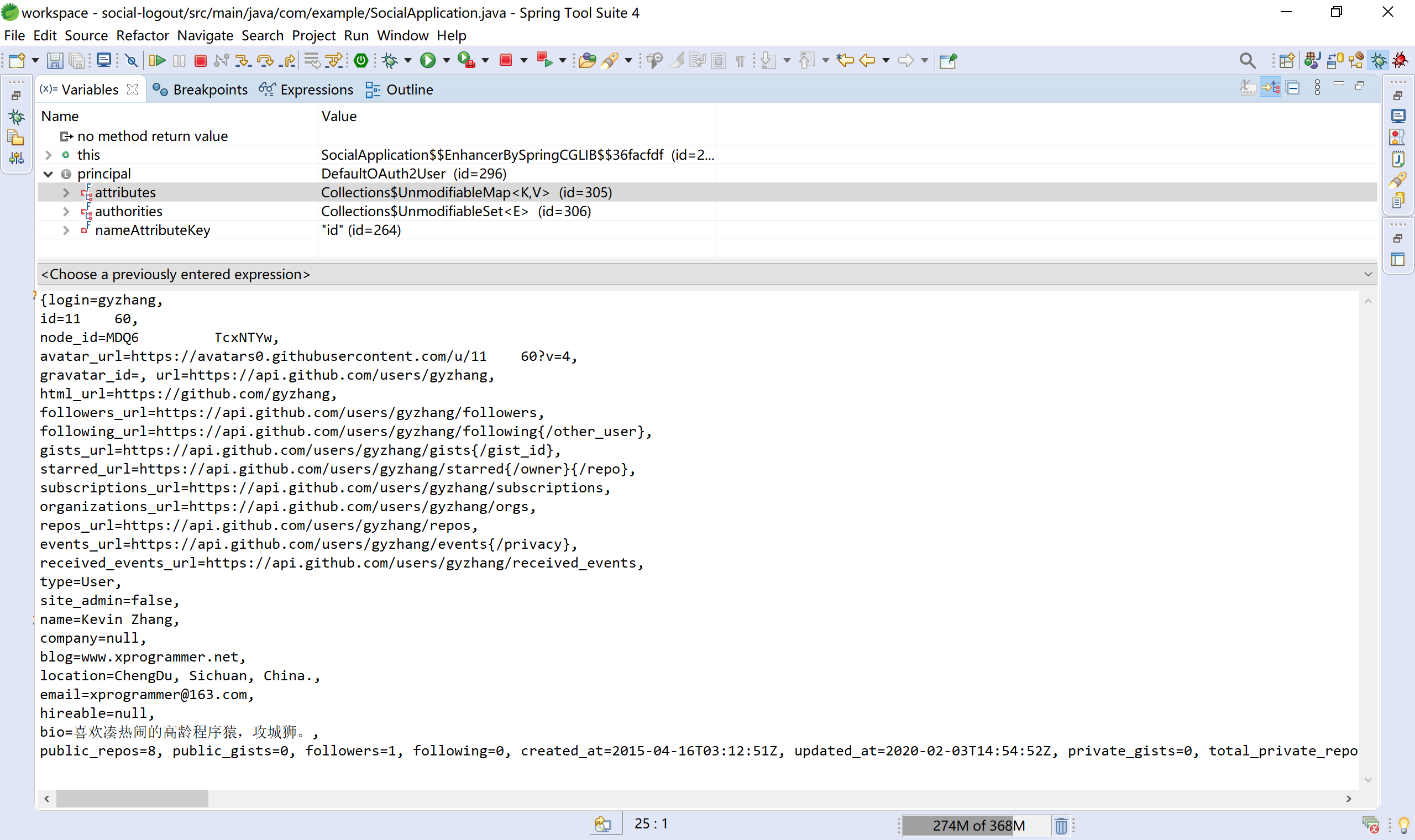The height and width of the screenshot is (840, 1415).
Task: Click the Open Type folder icon
Action: pos(588,61)
